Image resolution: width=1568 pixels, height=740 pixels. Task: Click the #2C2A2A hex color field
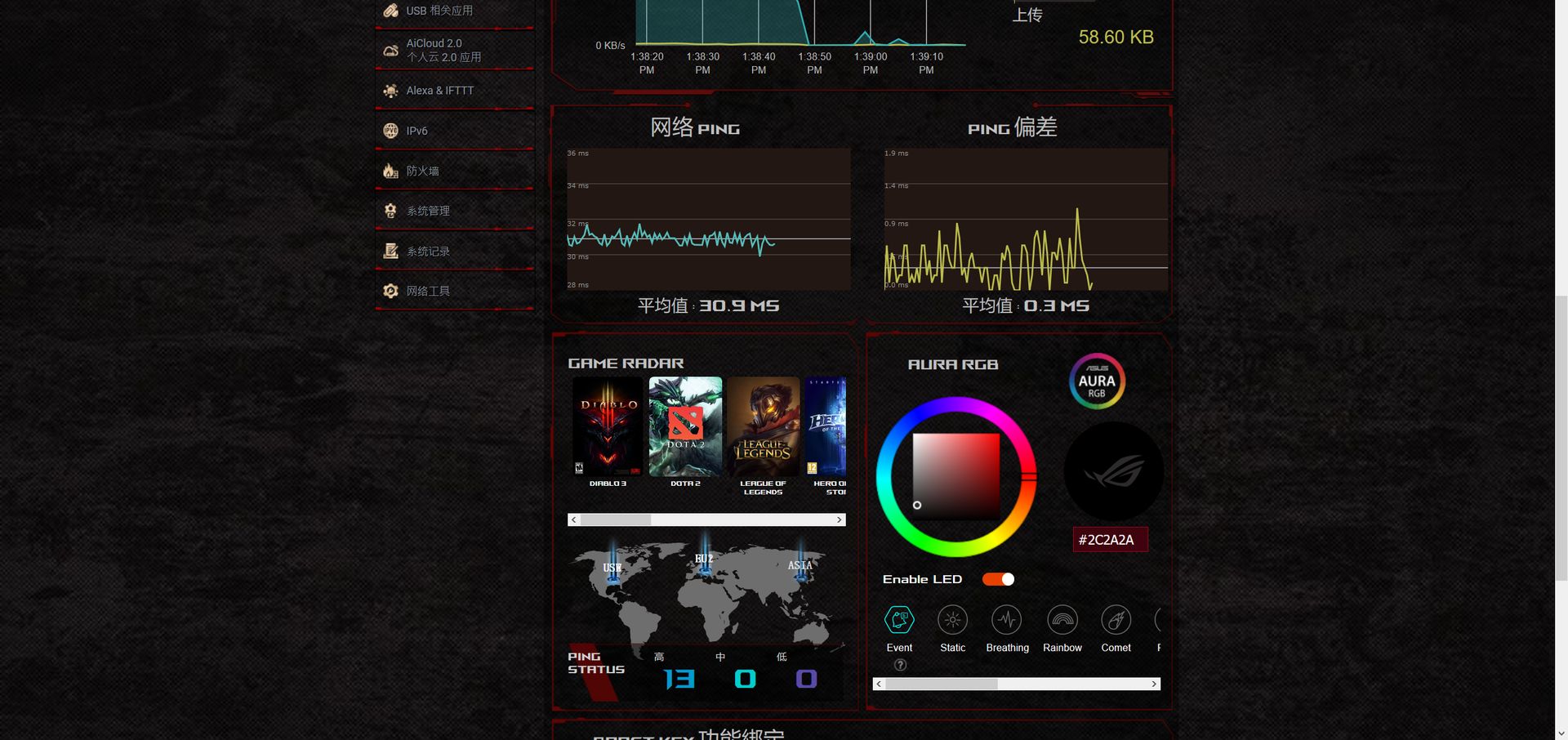pyautogui.click(x=1110, y=540)
